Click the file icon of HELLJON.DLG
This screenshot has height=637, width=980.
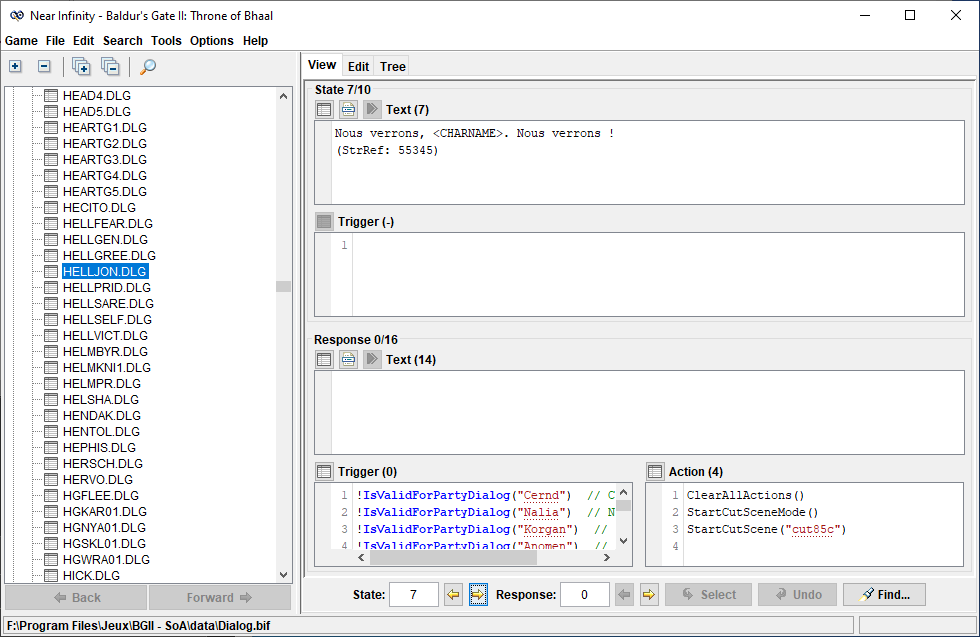click(x=51, y=271)
